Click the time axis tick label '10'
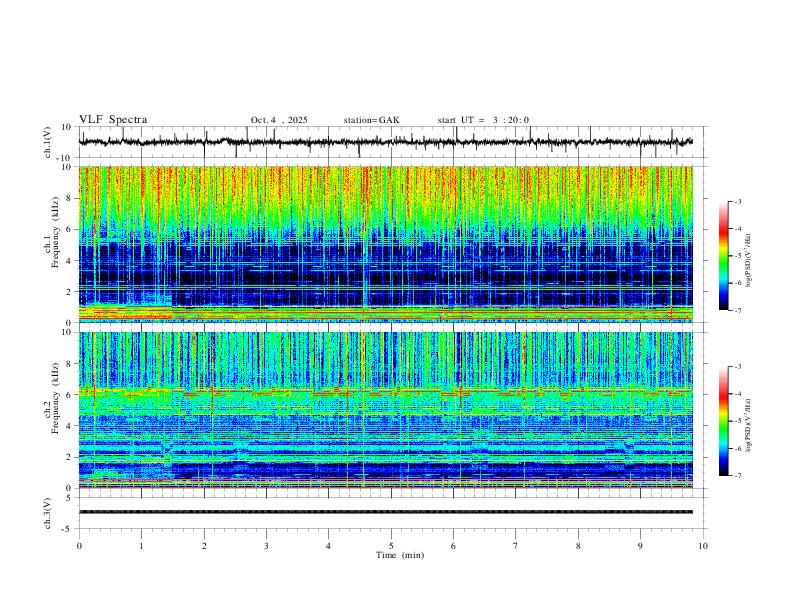Image resolution: width=792 pixels, height=612 pixels. pos(703,546)
